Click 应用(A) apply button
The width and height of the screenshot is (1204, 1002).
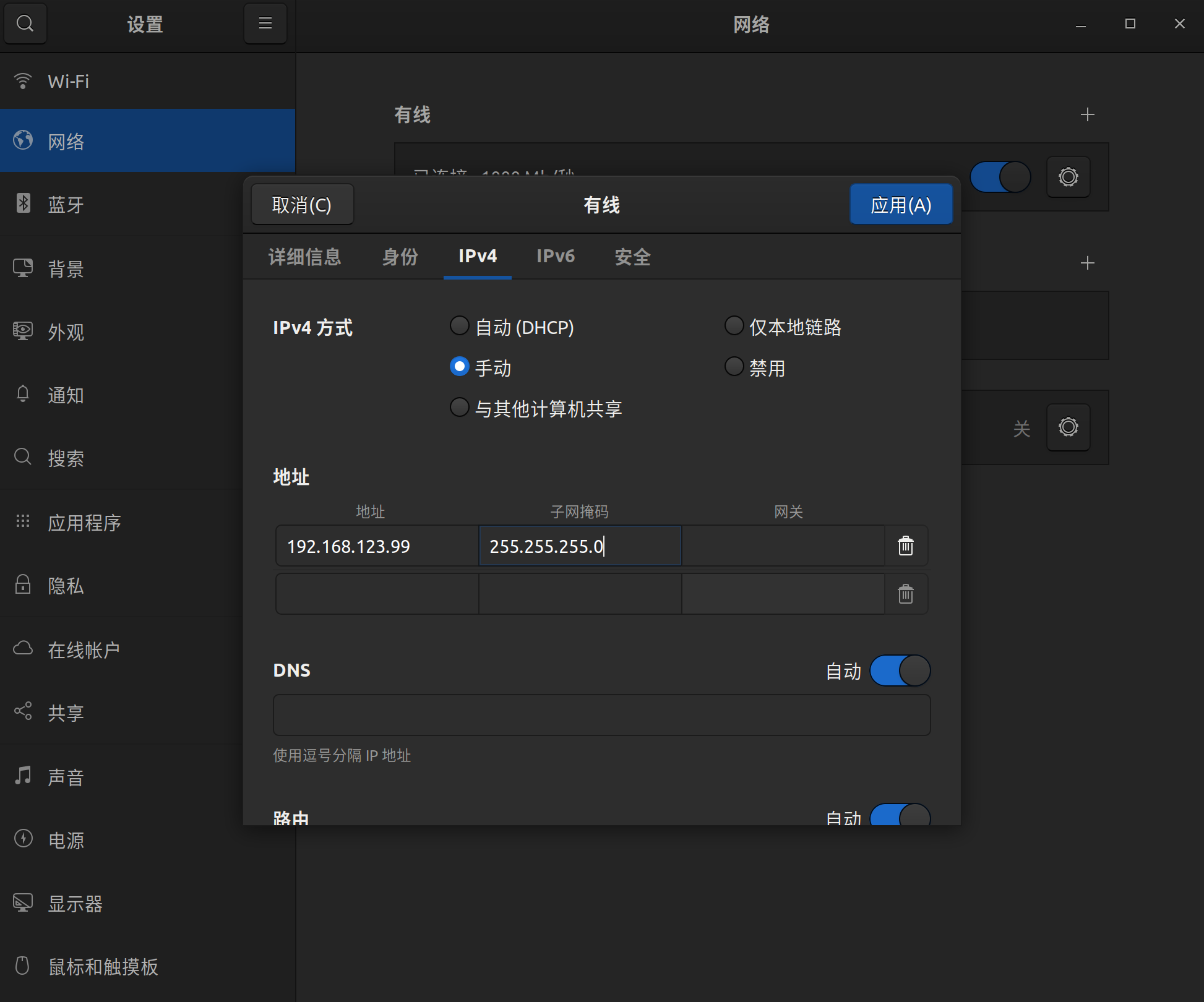click(901, 205)
